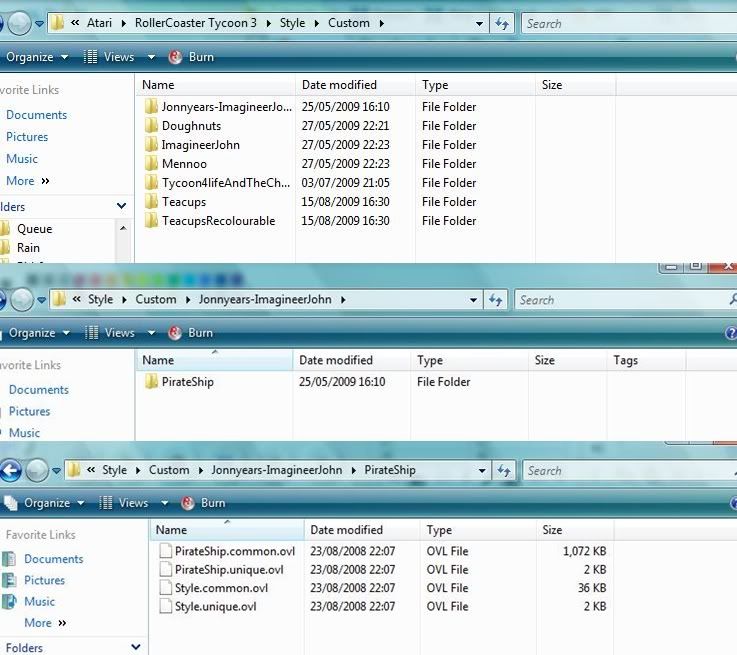Screen dimensions: 737x655
Task: Open recent pages dropdown in top window
Action: click(x=39, y=23)
